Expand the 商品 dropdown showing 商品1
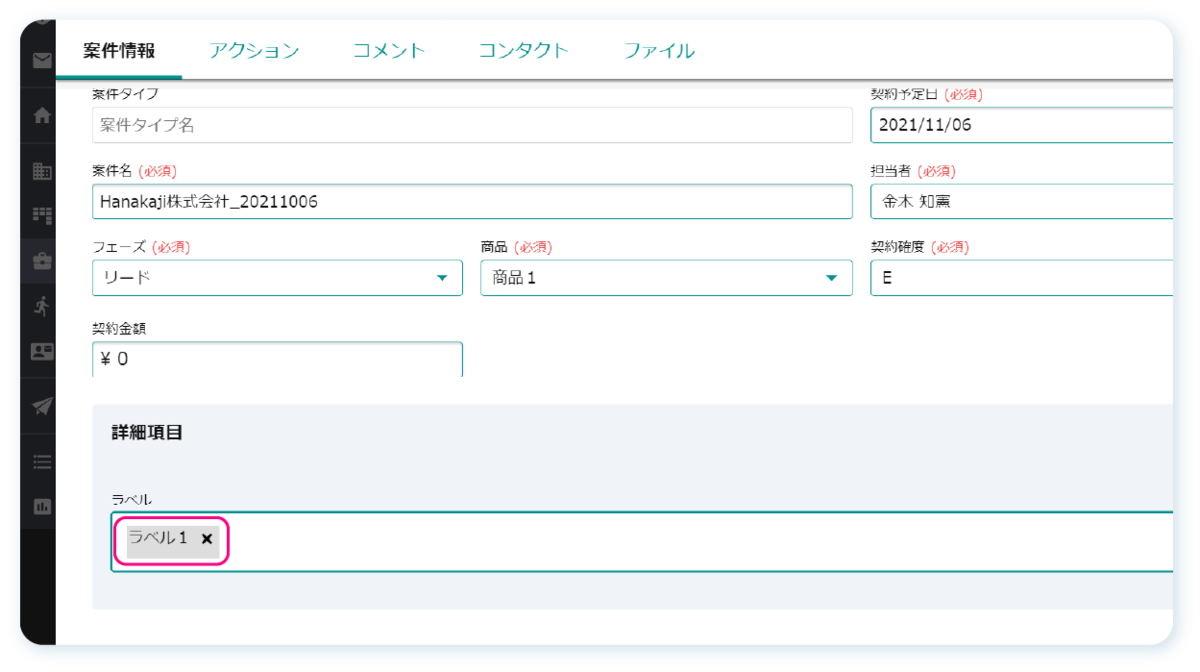The height and width of the screenshot is (672, 1200). click(666, 278)
